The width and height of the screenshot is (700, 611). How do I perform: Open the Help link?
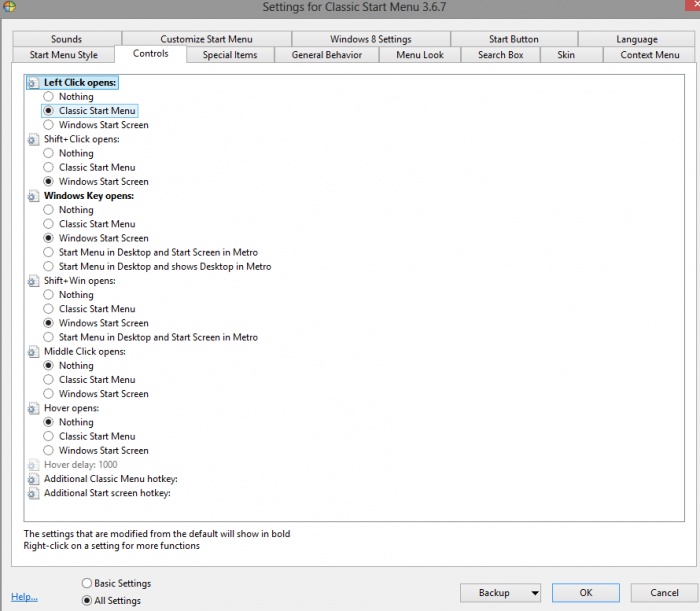[24, 597]
